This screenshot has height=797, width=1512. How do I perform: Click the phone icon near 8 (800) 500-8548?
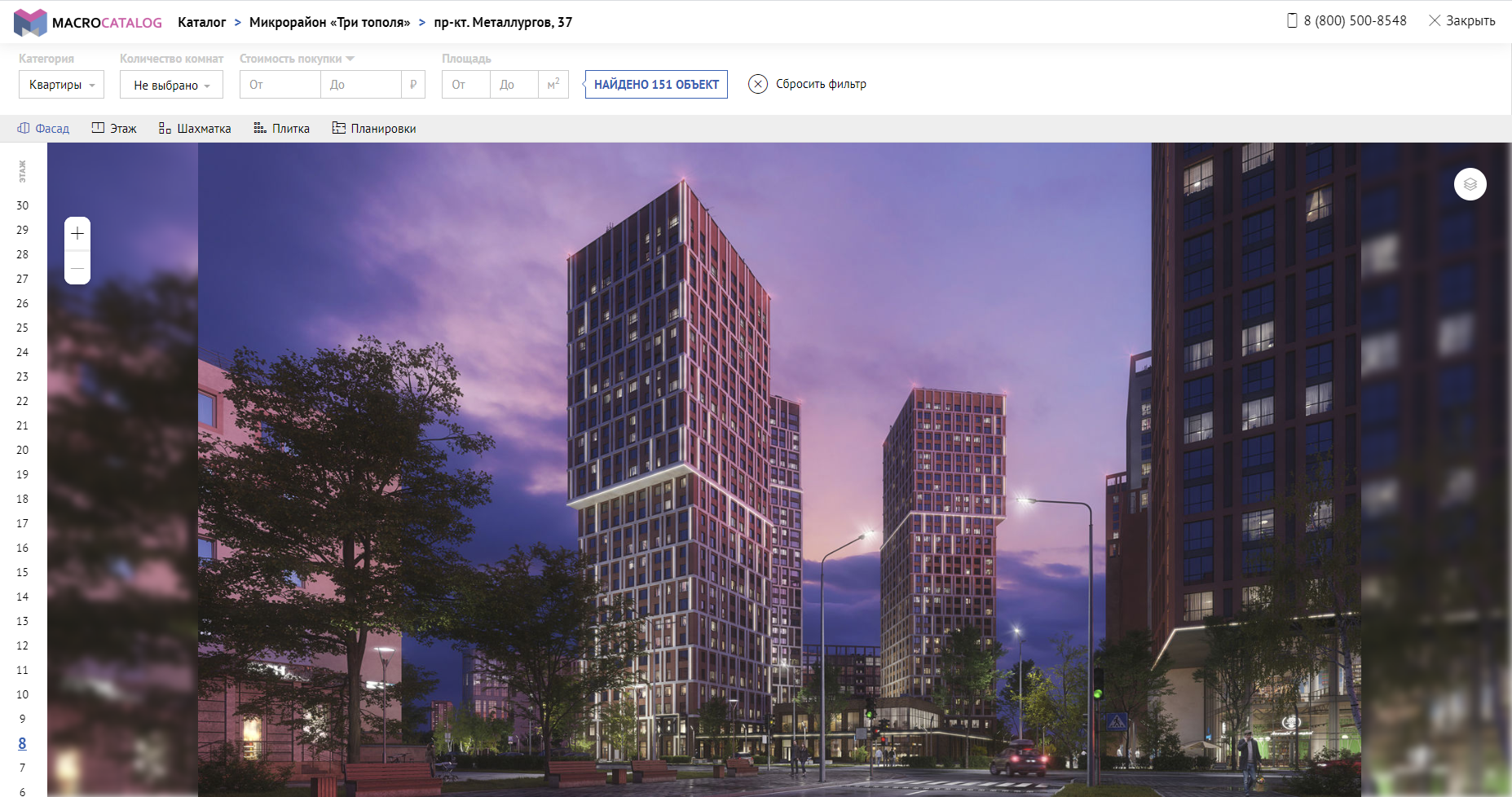(x=1292, y=20)
